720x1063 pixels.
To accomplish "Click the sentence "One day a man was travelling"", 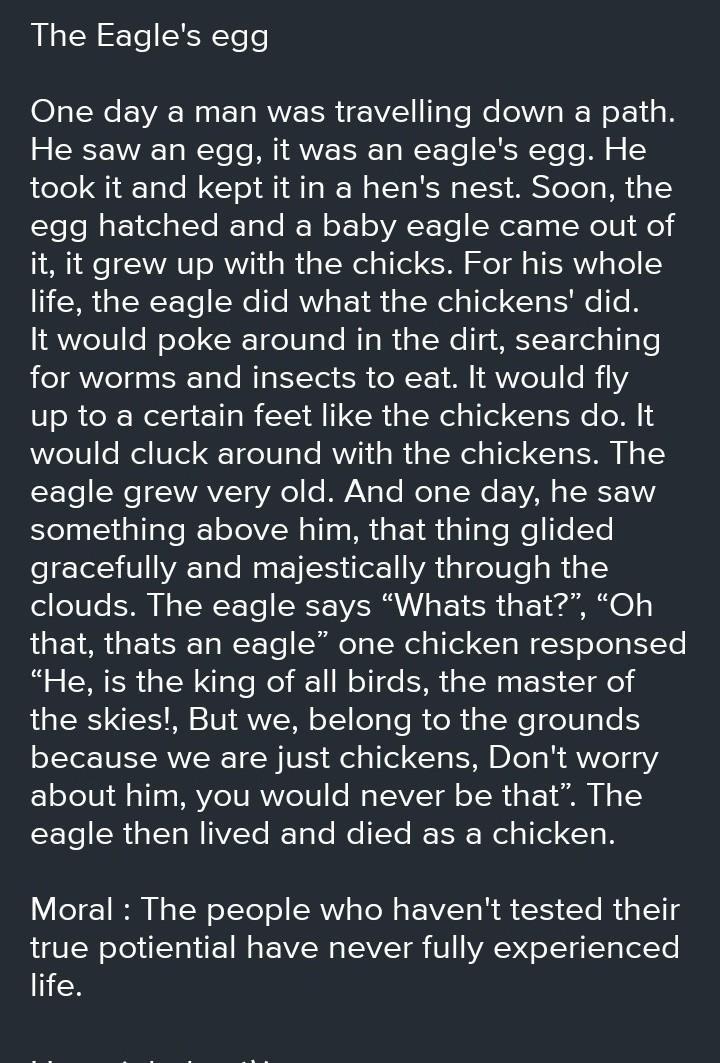I will point(250,112).
